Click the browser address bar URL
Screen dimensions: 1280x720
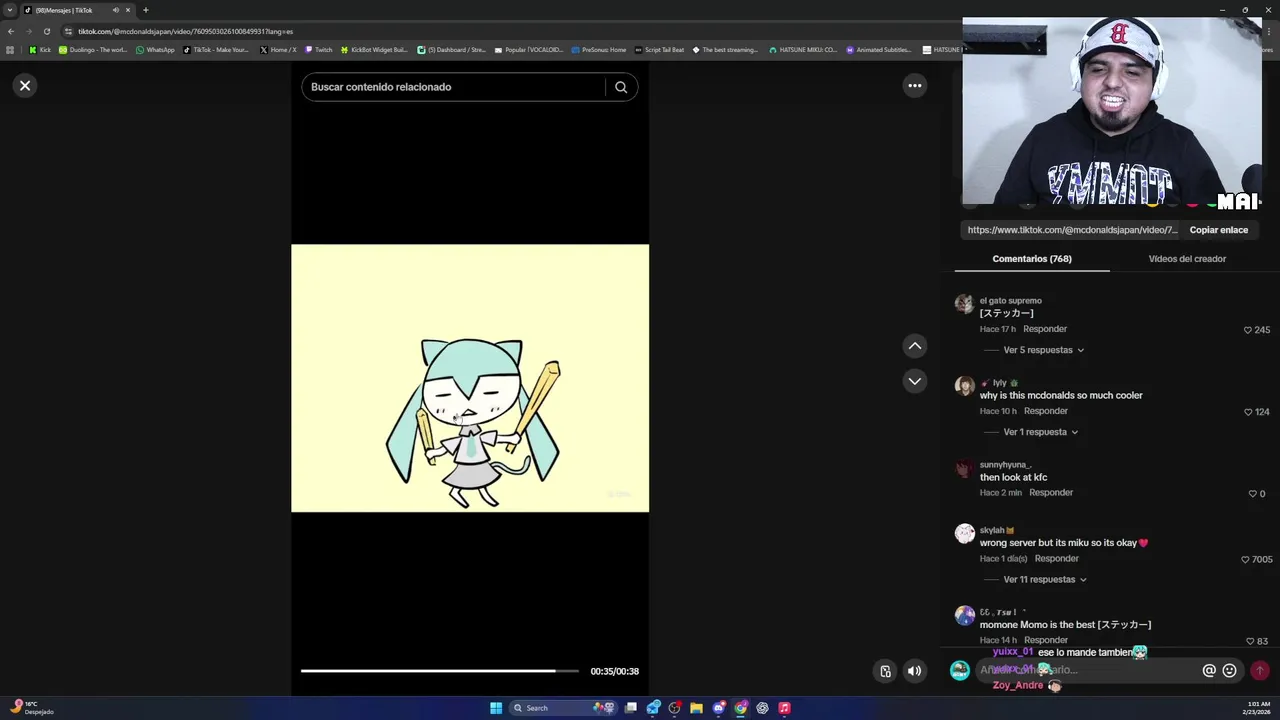pos(186,31)
